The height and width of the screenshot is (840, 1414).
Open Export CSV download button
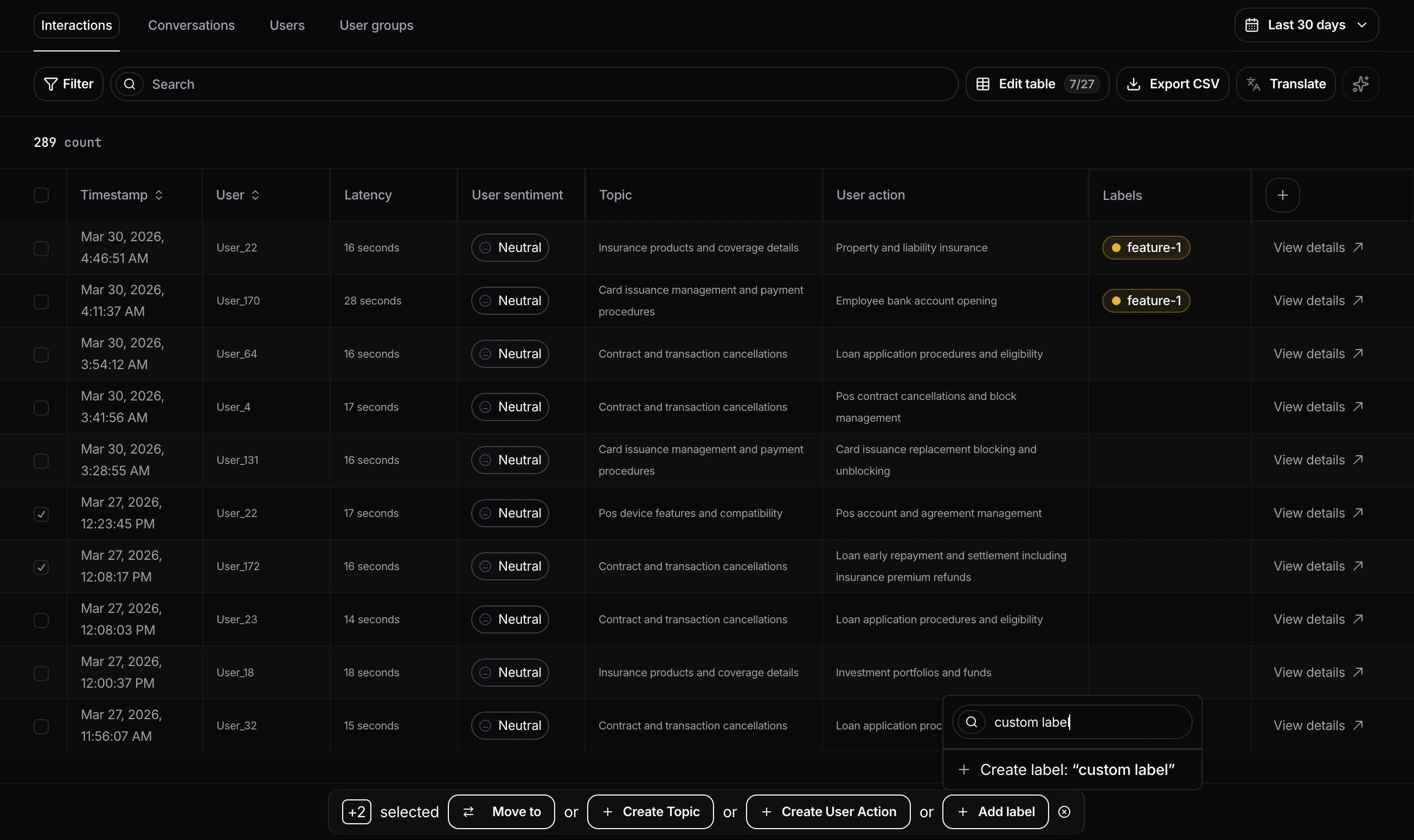point(1172,84)
